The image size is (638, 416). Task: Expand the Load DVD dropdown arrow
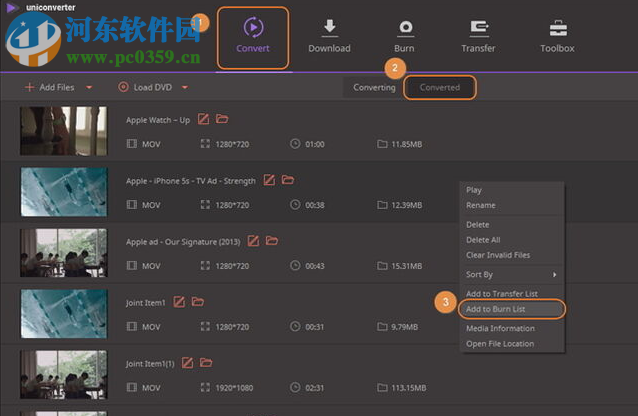point(185,87)
